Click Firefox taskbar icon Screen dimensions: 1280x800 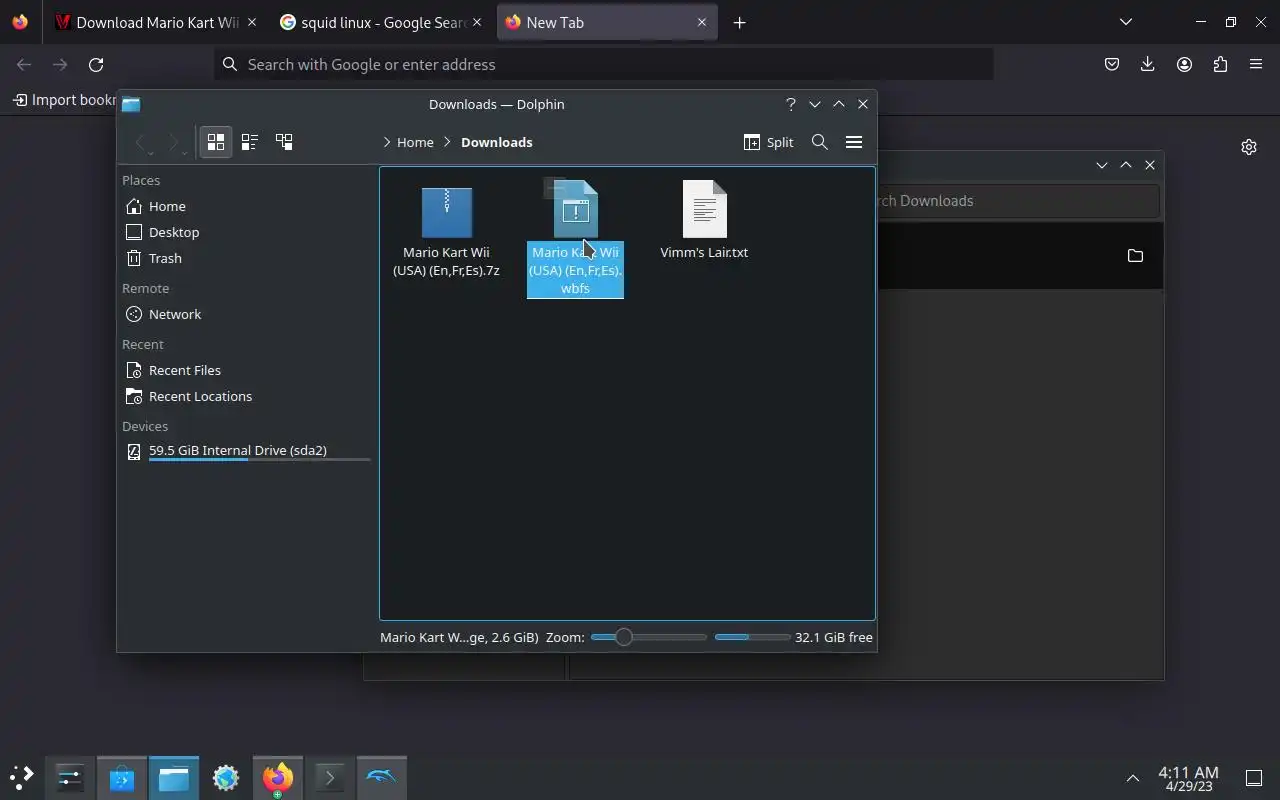point(278,777)
